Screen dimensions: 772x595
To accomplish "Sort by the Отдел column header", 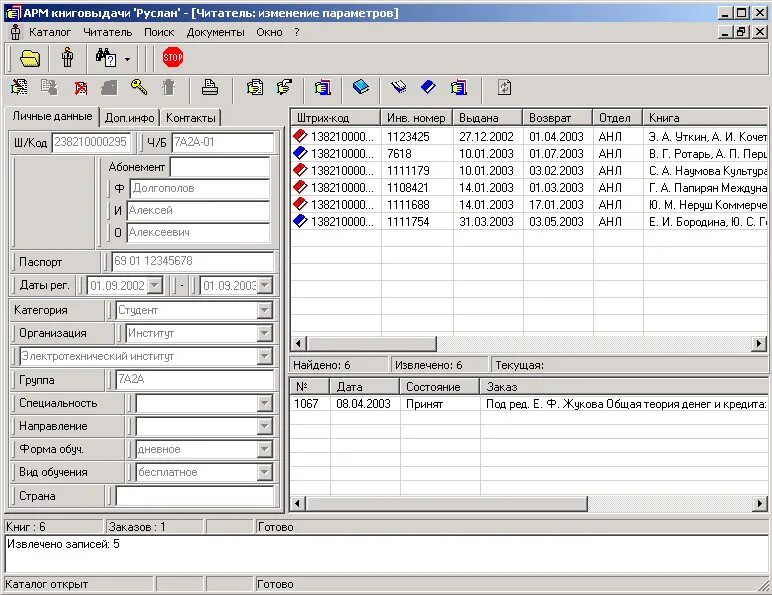I will pos(618,118).
